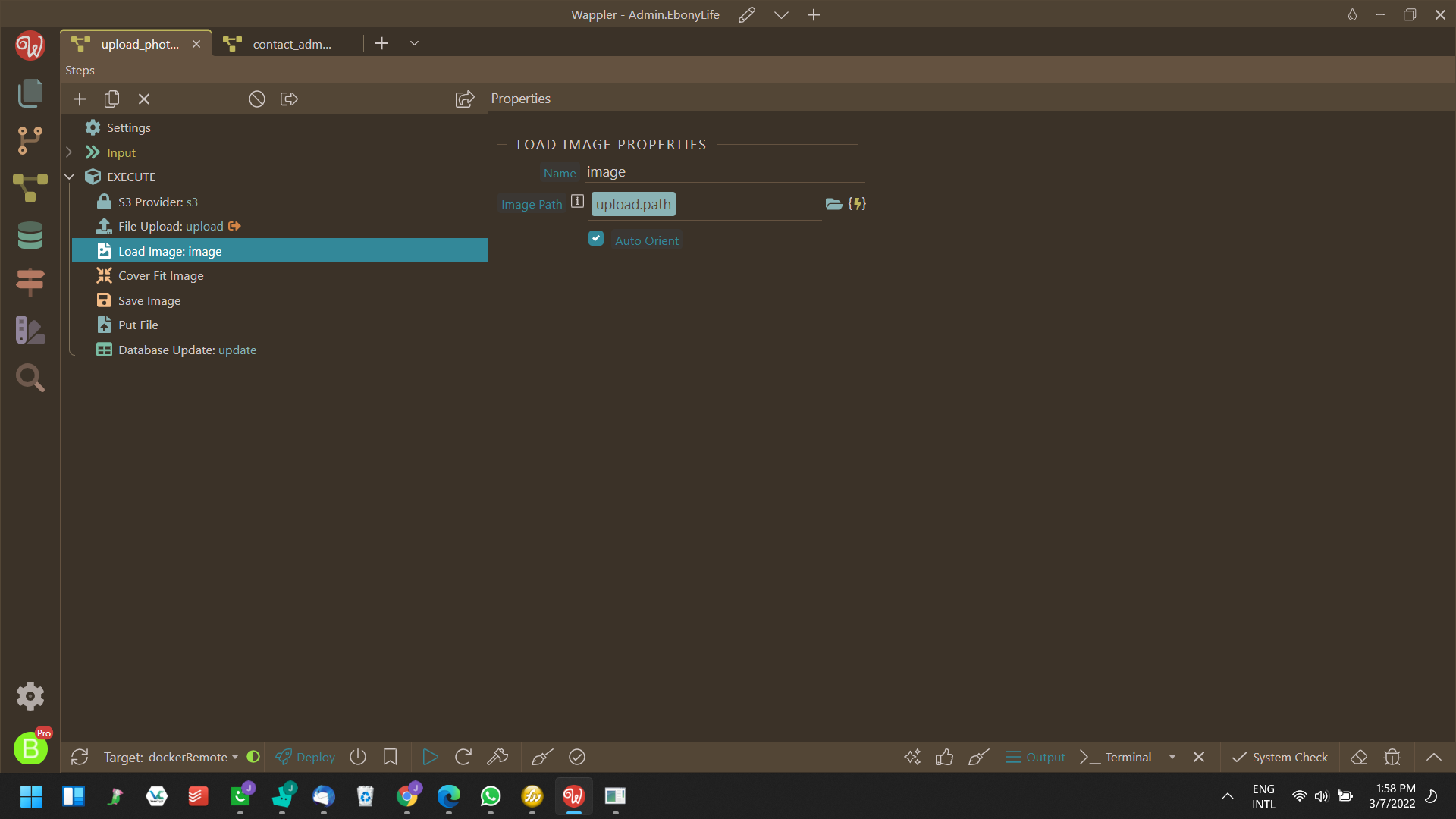
Task: Collapse the EXECUTE tree node
Action: coord(69,177)
